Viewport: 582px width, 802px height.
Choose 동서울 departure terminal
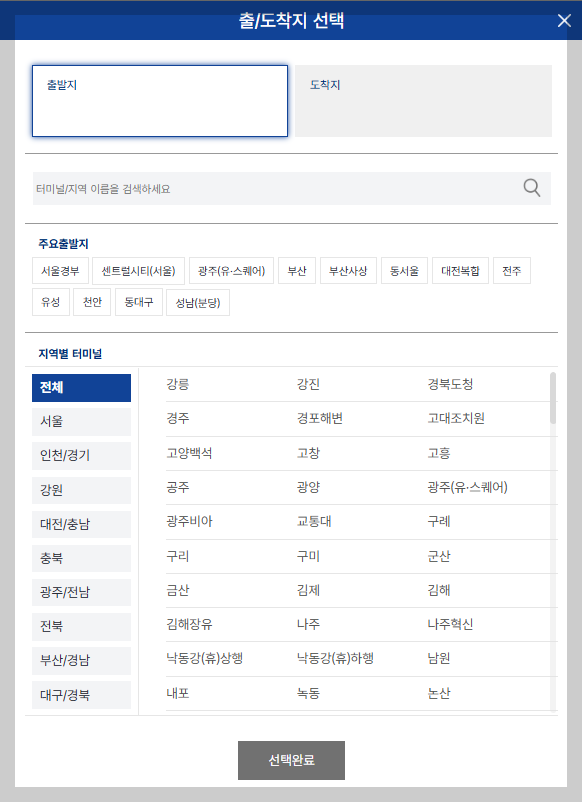point(404,269)
